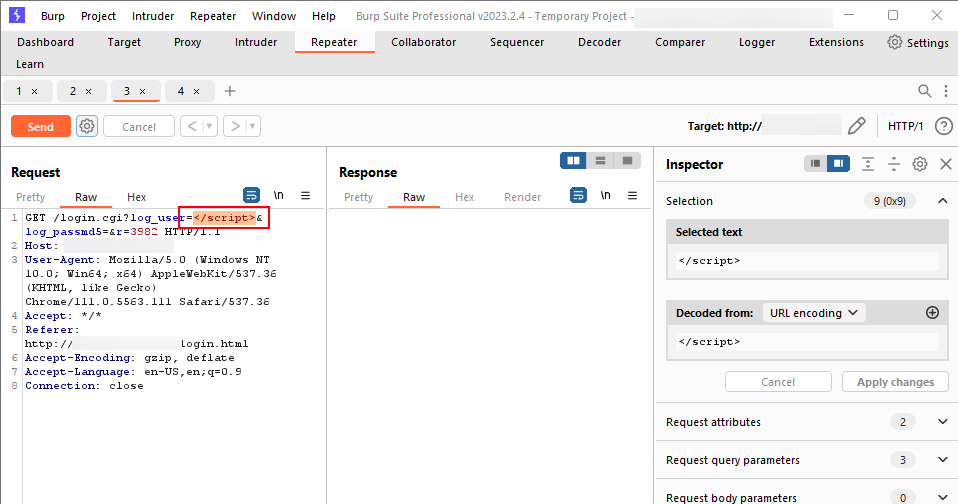Click the Decoded from text field
Viewport: 958px width, 504px height.
tap(807, 341)
